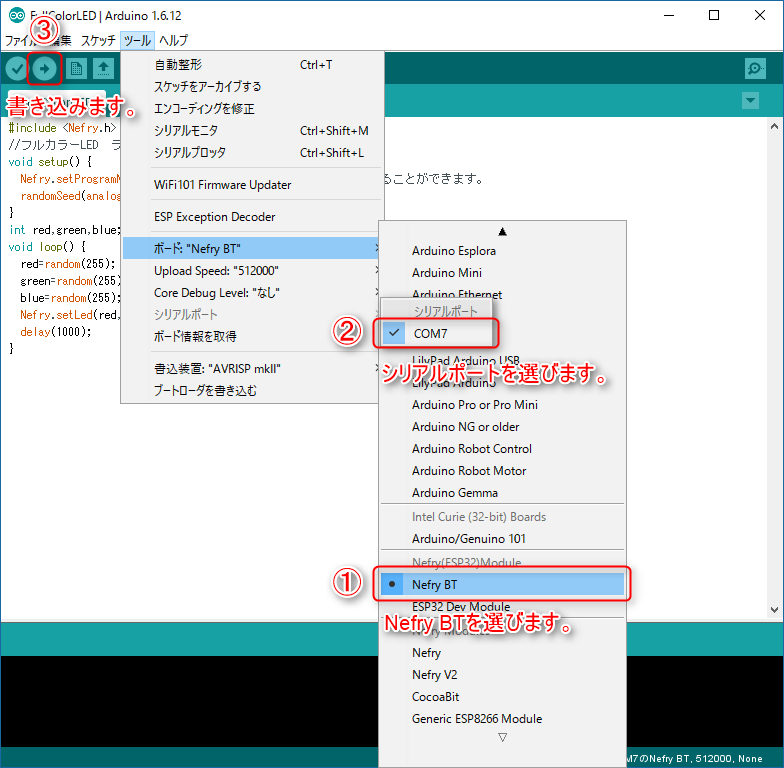This screenshot has width=784, height=768.
Task: Select ESP32 Dev Module board
Action: point(502,606)
